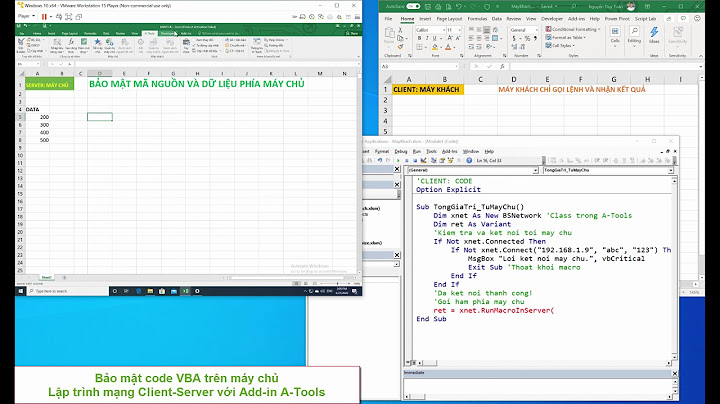Image resolution: width=720 pixels, height=404 pixels.
Task: Open the Add-Ins menu in VBA editor
Action: pos(449,151)
